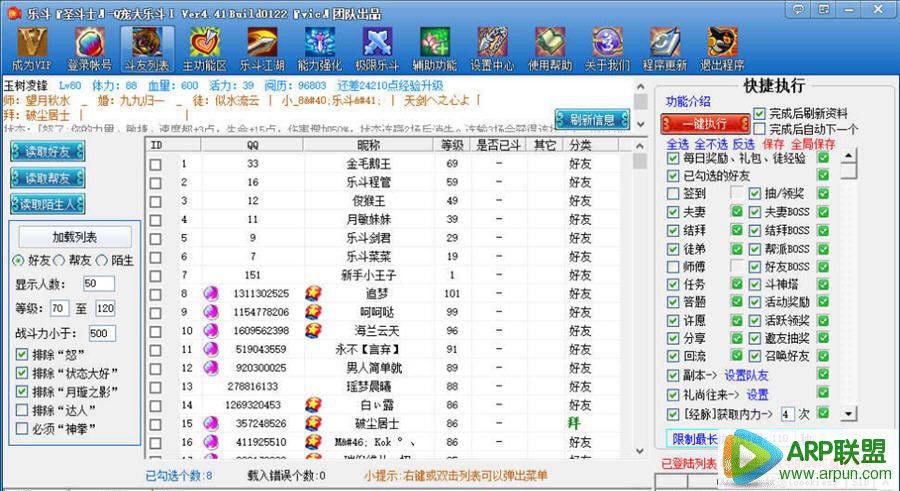Click the 经脉获取内力 count field
The height and width of the screenshot is (491, 900).
(x=787, y=413)
